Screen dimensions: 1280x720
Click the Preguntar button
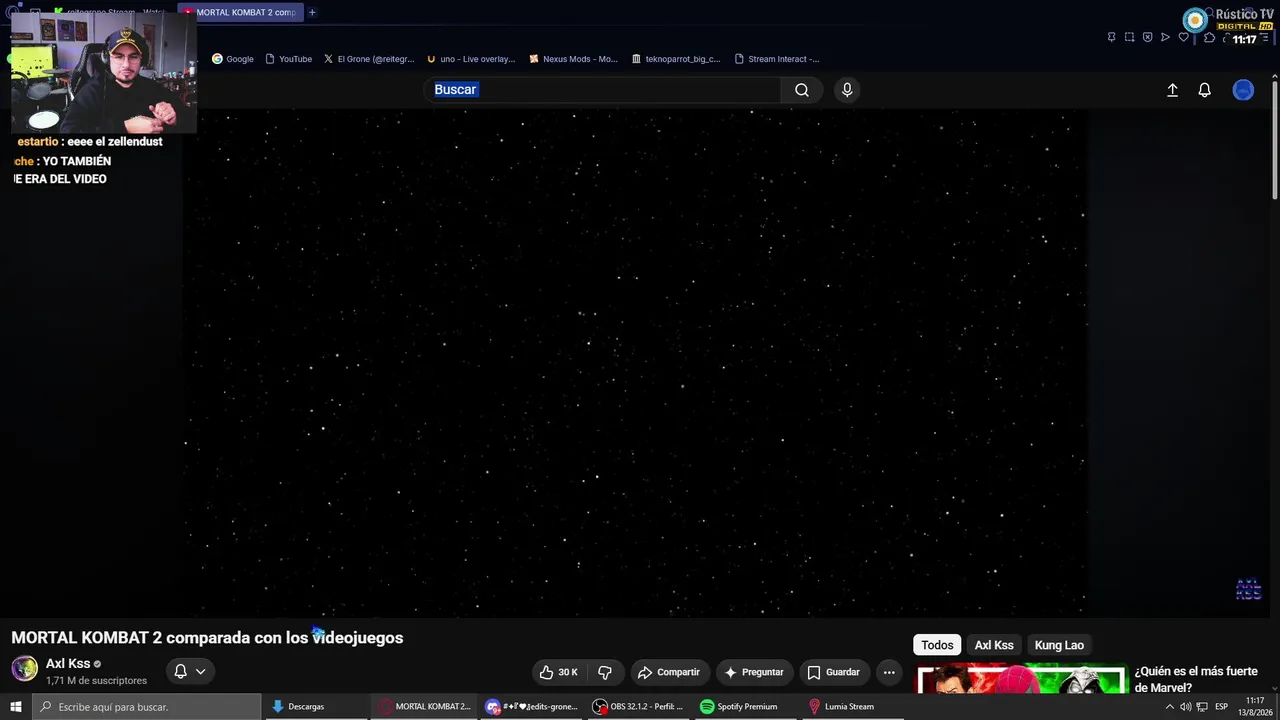(755, 672)
